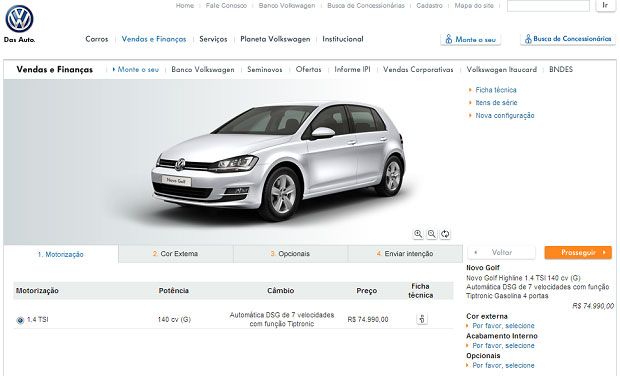The width and height of the screenshot is (620, 376).
Task: Open the Ficha técnica side link
Action: [496, 90]
